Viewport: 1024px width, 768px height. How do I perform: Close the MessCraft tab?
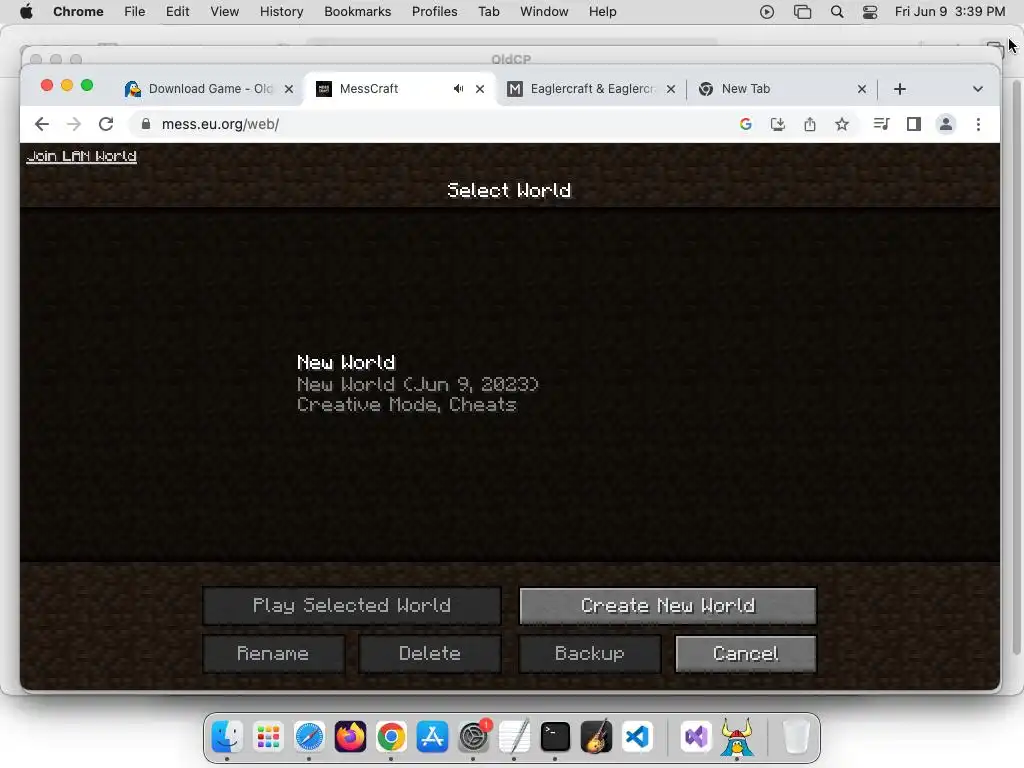click(x=480, y=89)
